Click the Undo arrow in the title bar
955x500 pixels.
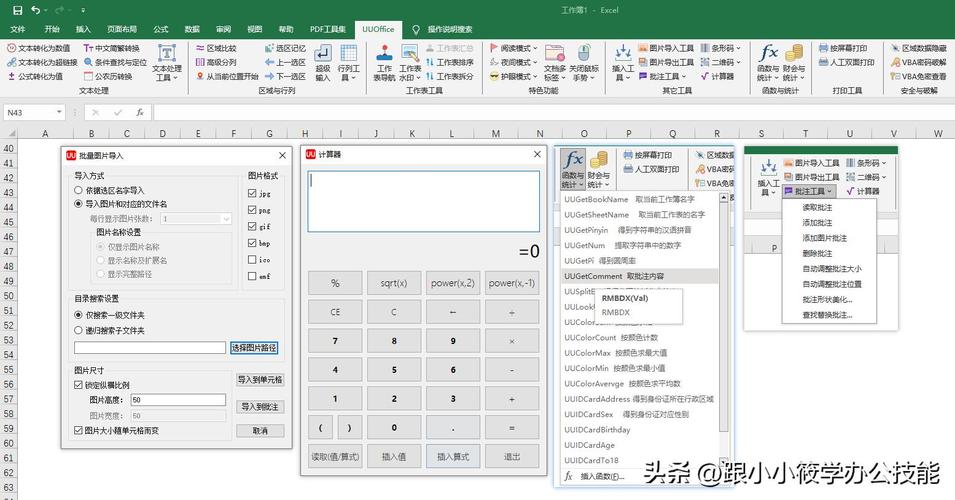click(x=35, y=10)
